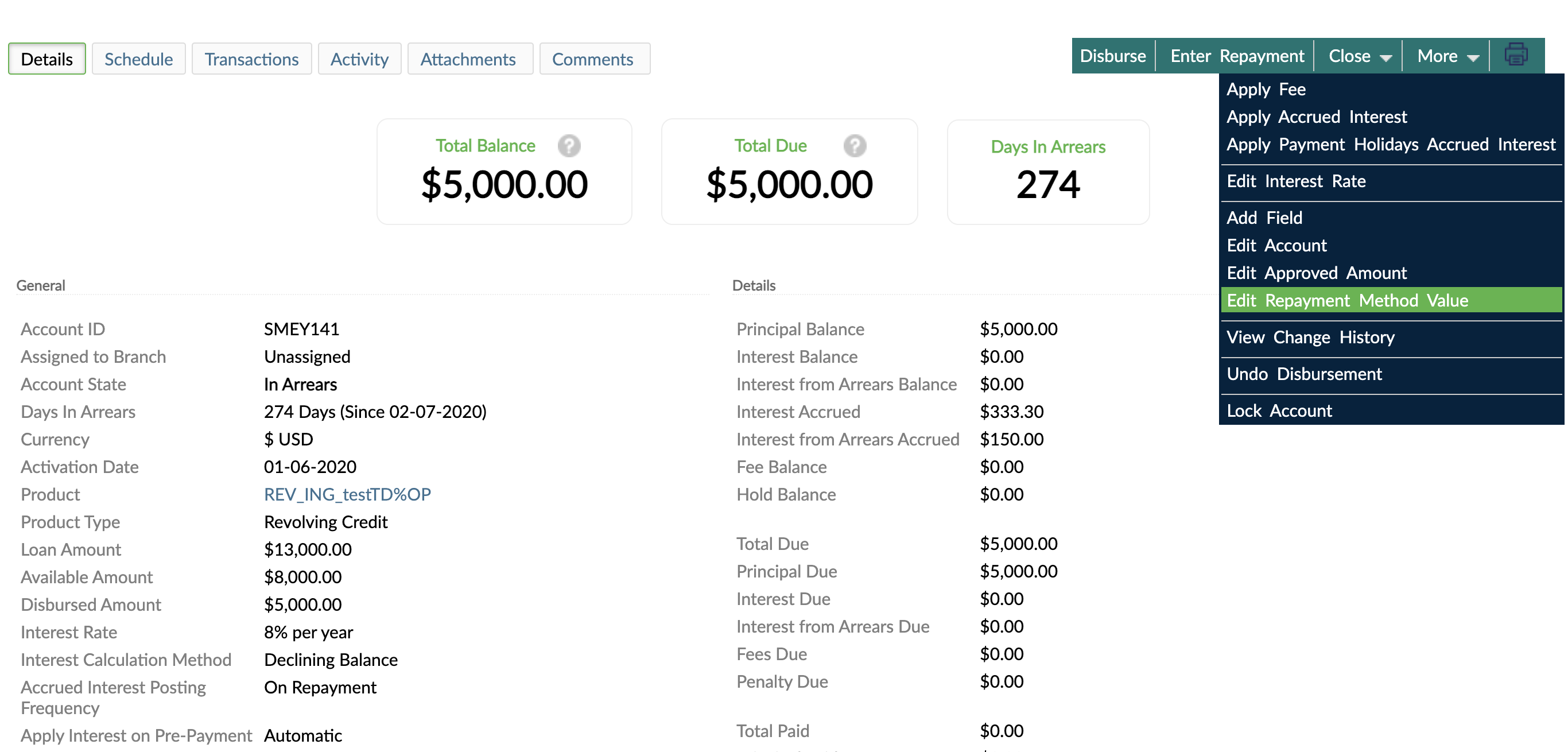Open the Total Due help tooltip icon
The image size is (1568, 752).
(x=855, y=146)
